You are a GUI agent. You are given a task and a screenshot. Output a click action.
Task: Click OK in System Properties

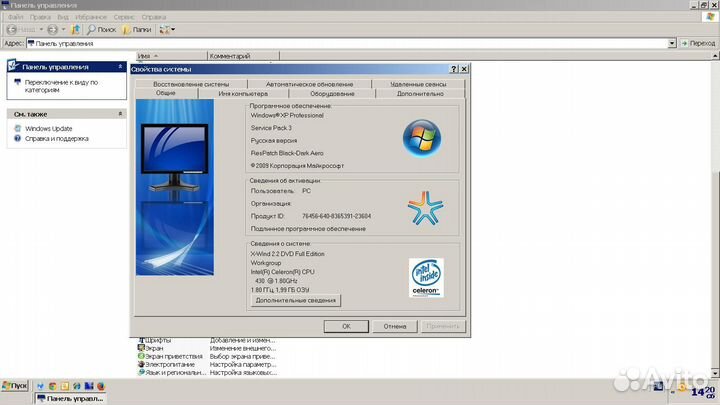(346, 326)
